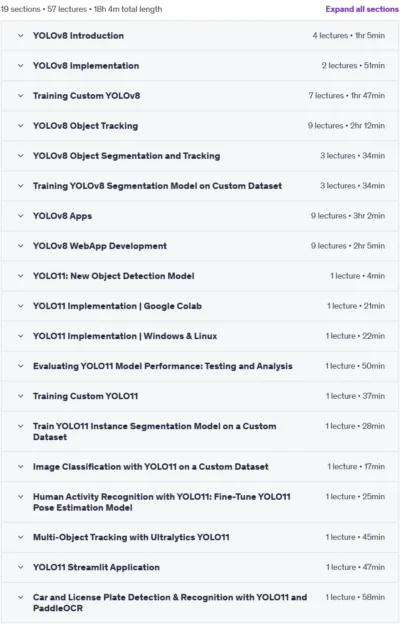The height and width of the screenshot is (624, 400).
Task: Open the Training Custom YOLOv8 chevron
Action: tap(21, 96)
